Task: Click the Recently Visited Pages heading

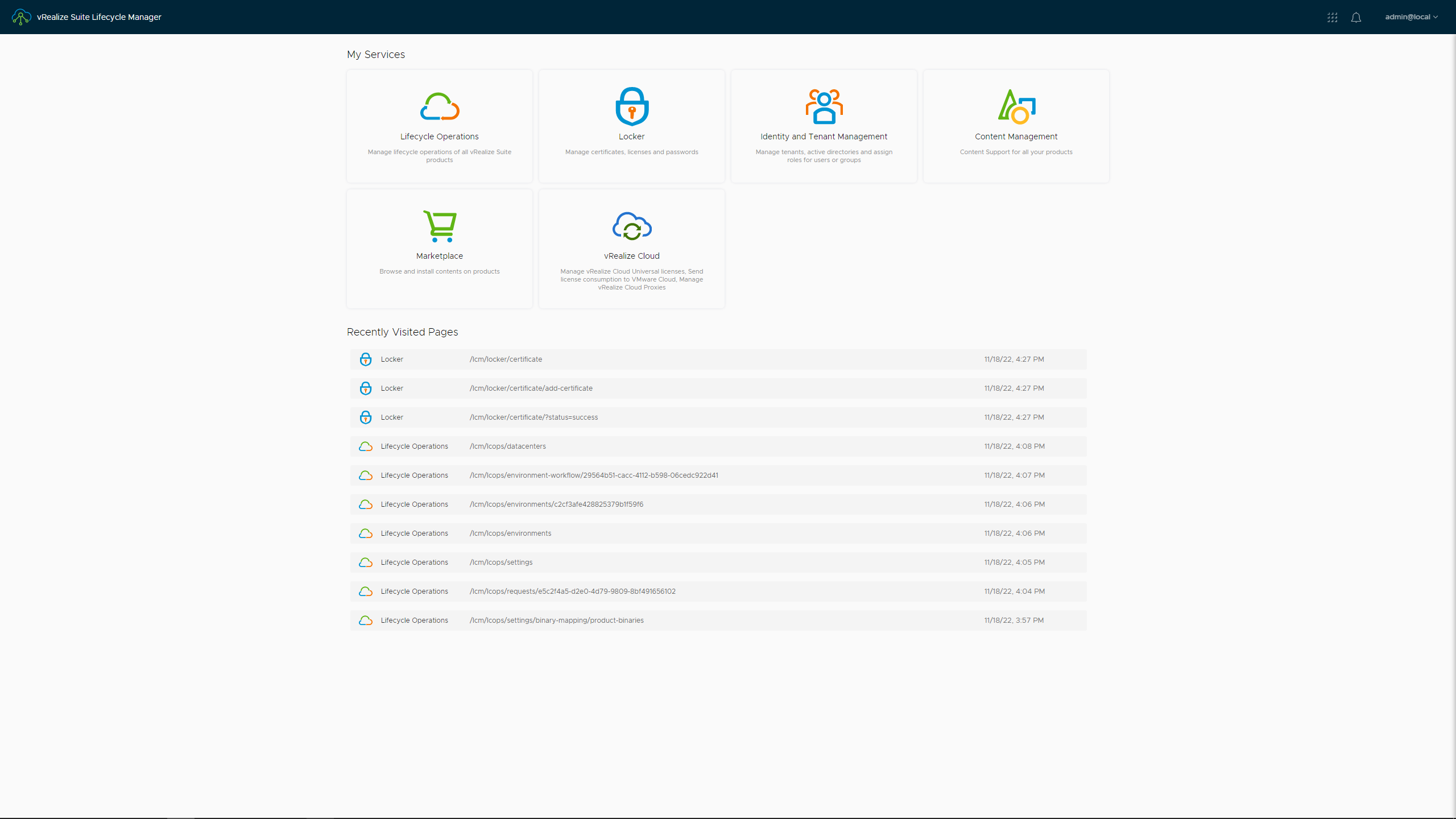Action: [x=402, y=332]
